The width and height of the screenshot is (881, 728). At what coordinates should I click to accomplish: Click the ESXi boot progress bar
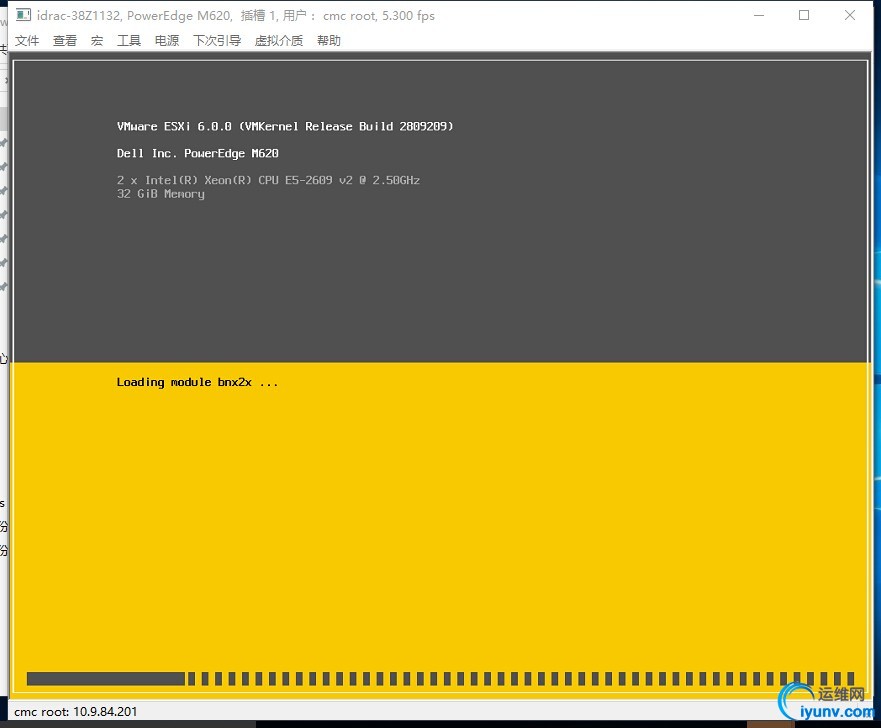[441, 679]
